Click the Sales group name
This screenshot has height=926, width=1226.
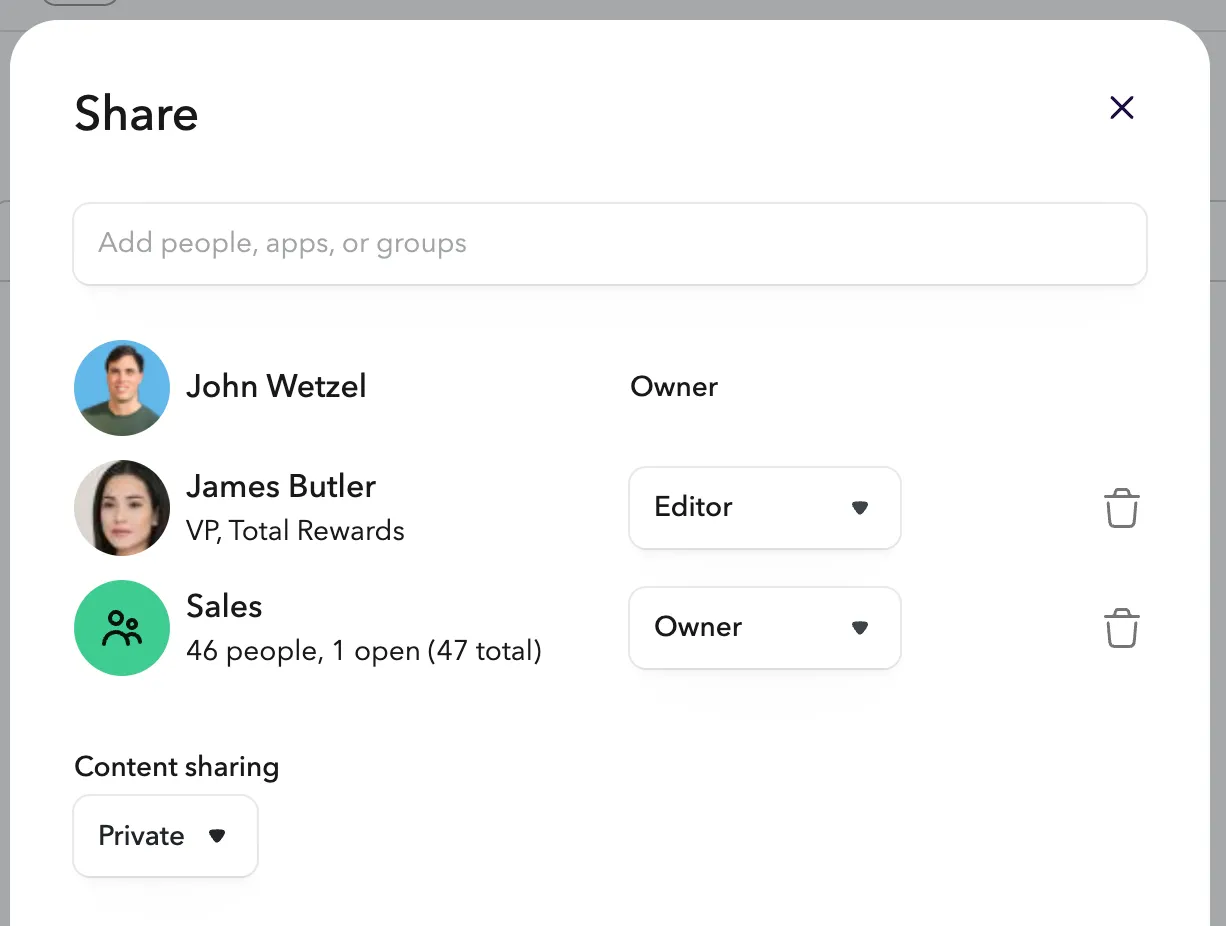click(x=225, y=607)
